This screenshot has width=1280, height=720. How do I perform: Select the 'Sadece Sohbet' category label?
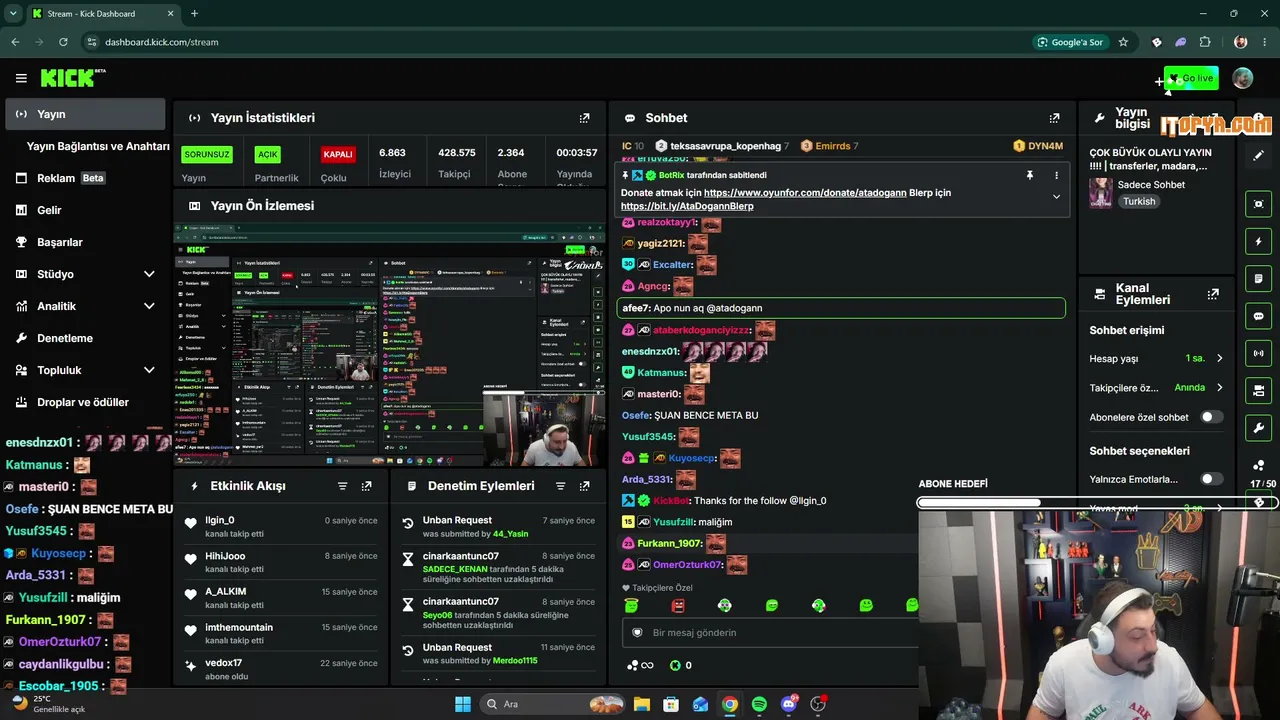tap(1151, 185)
